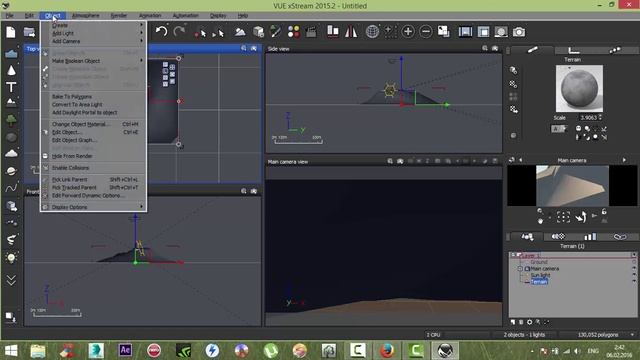Add a cloud from left toolbar

11,153
